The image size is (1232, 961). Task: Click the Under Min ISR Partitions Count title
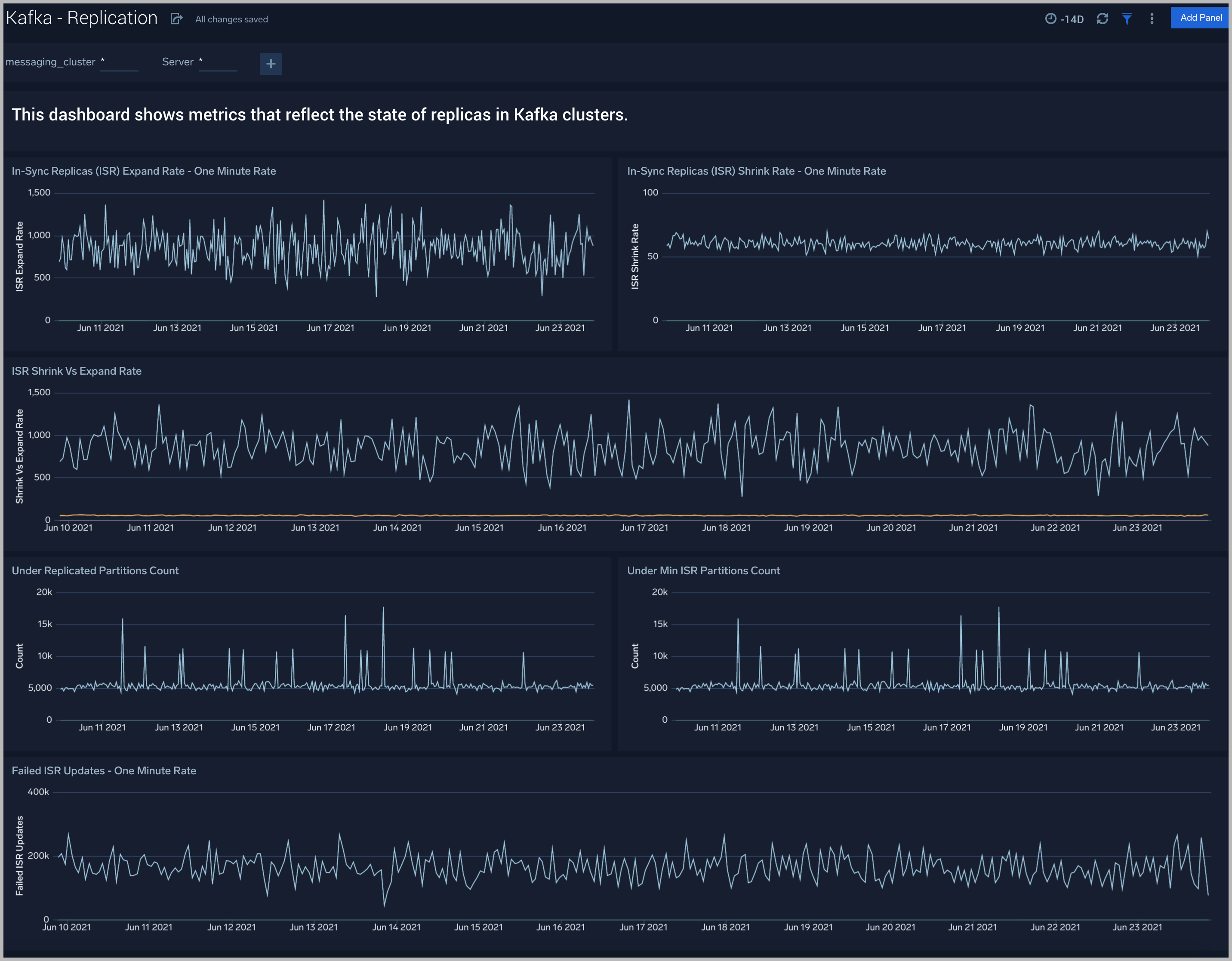click(703, 570)
